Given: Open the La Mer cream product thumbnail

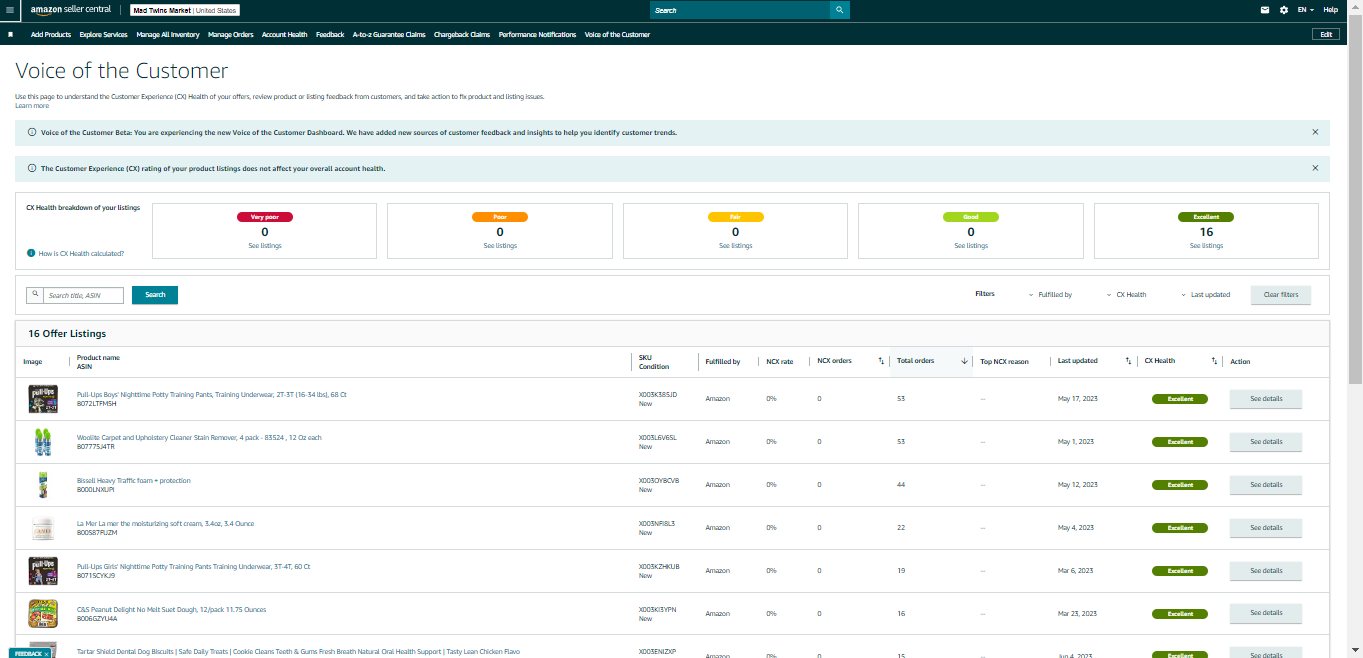Looking at the screenshot, I should point(43,527).
